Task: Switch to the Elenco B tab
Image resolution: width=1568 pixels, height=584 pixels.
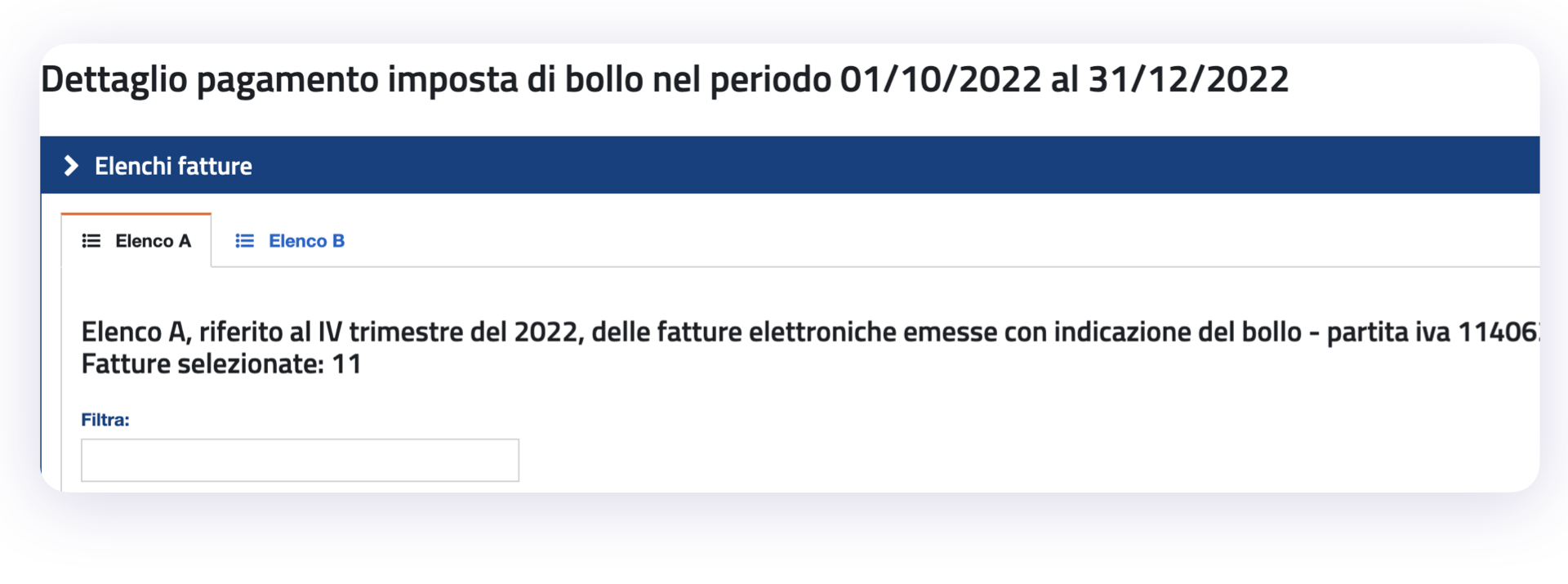Action: [x=290, y=241]
